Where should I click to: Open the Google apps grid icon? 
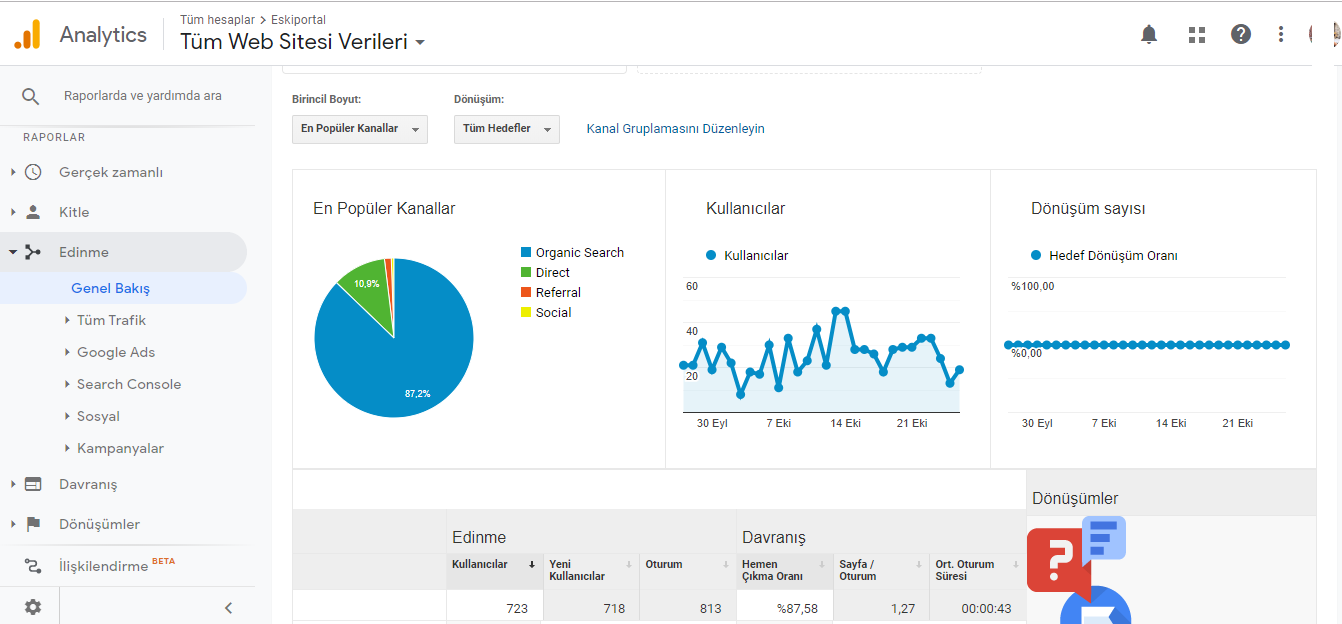[1197, 35]
